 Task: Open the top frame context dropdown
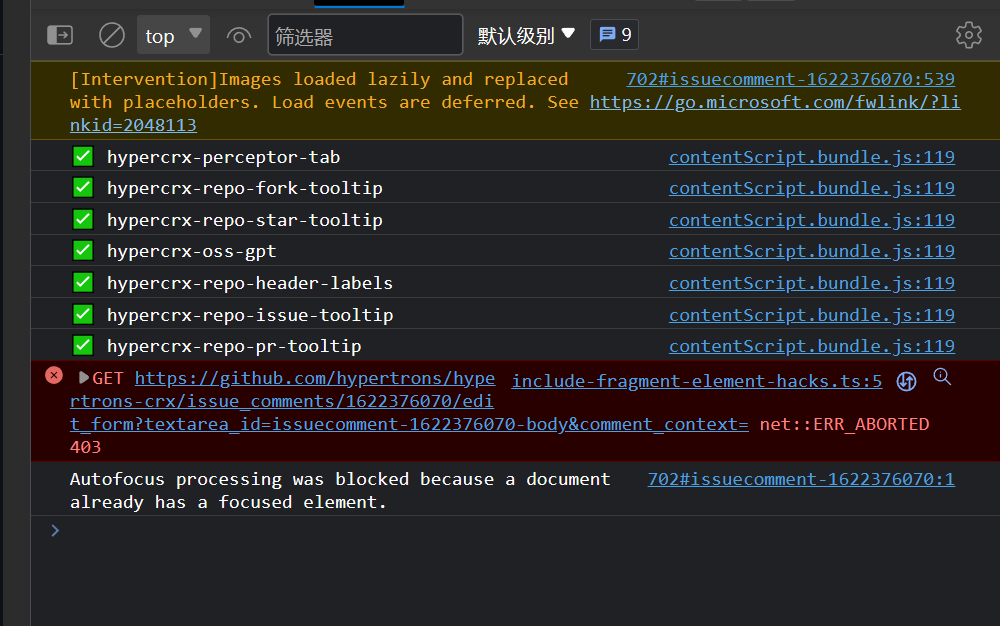[172, 35]
